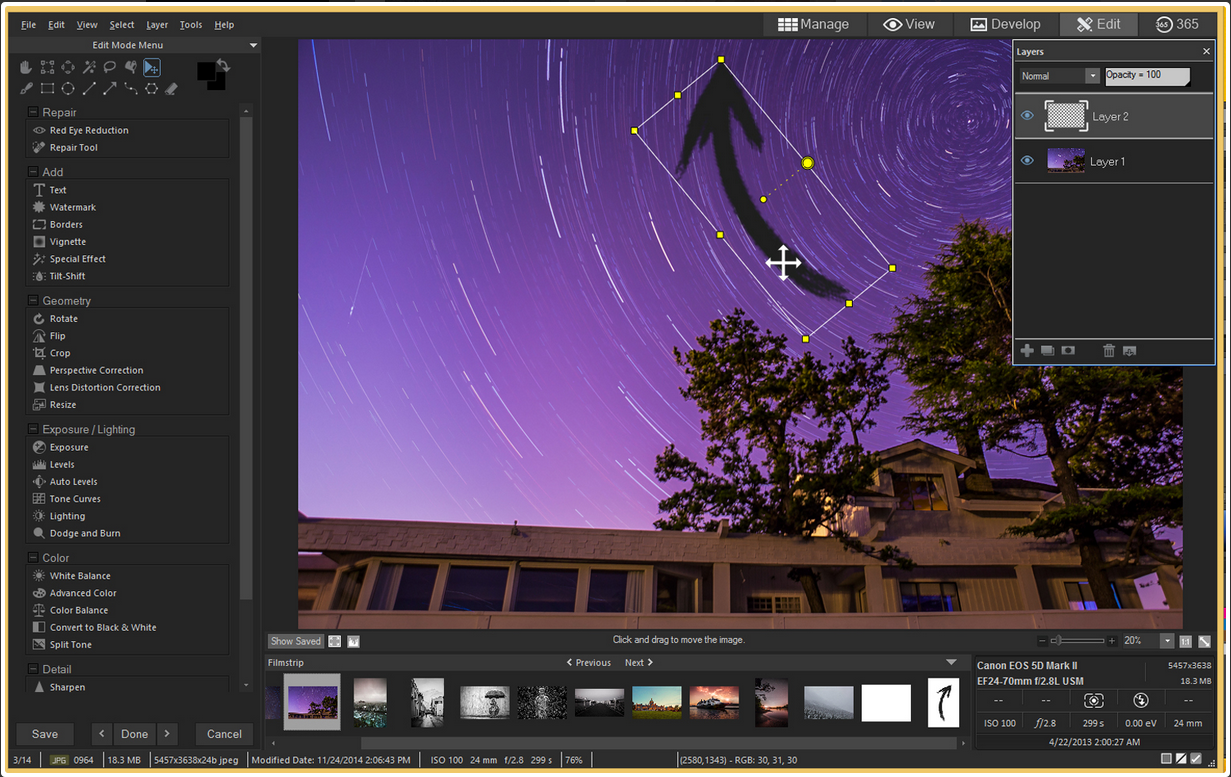The height and width of the screenshot is (777, 1231).
Task: Hide Layer 2 using eye icon
Action: point(1027,116)
